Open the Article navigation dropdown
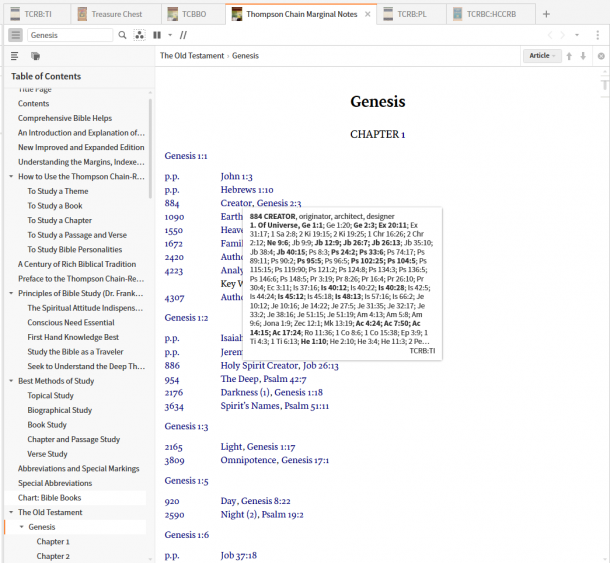Image resolution: width=610 pixels, height=563 pixels. coord(542,56)
